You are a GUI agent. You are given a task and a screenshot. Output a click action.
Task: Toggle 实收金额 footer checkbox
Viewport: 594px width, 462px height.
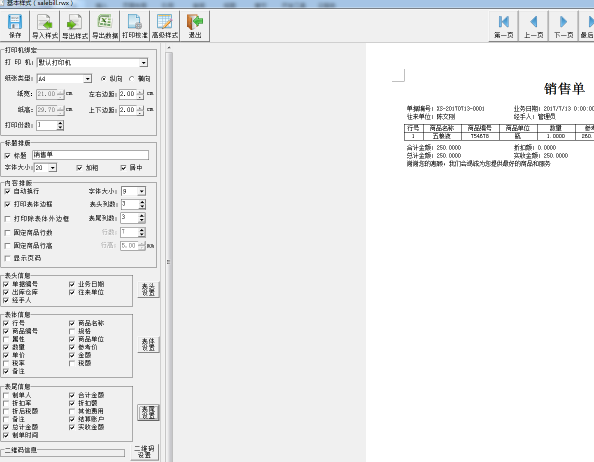pyautogui.click(x=72, y=427)
